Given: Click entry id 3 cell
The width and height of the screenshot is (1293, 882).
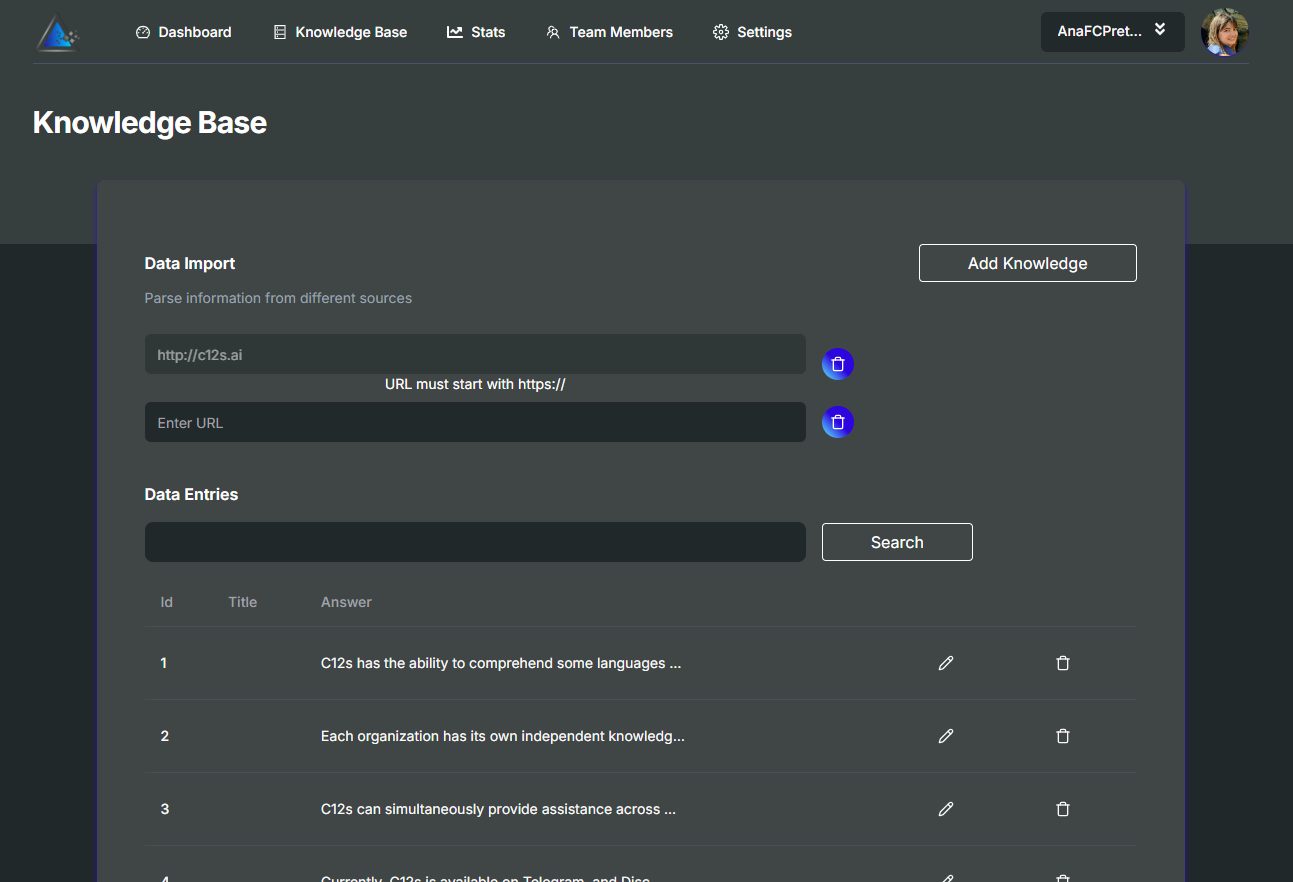Looking at the screenshot, I should point(164,809).
